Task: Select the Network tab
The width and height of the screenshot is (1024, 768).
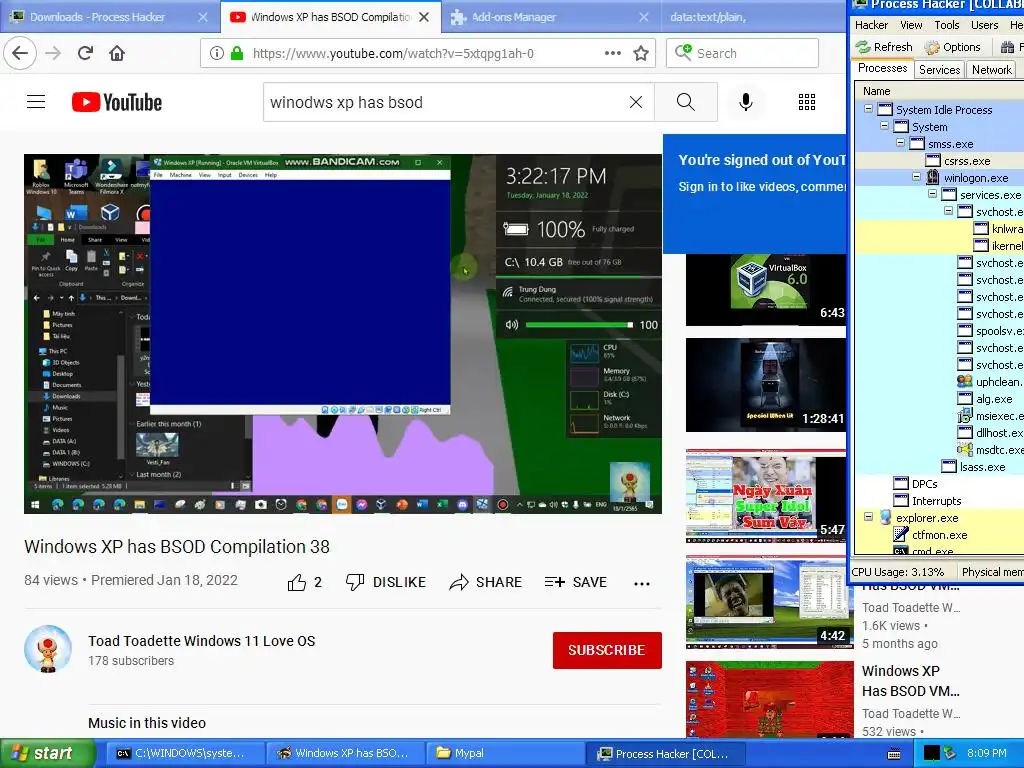Action: [x=991, y=70]
